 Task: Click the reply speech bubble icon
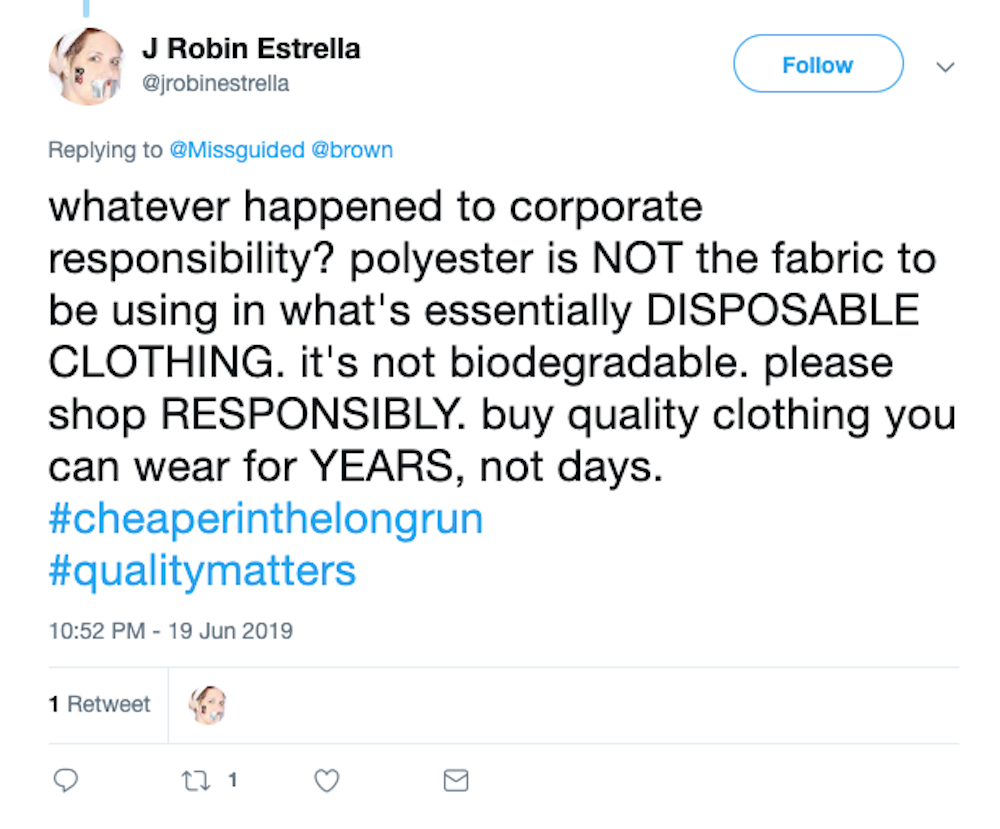tap(65, 780)
